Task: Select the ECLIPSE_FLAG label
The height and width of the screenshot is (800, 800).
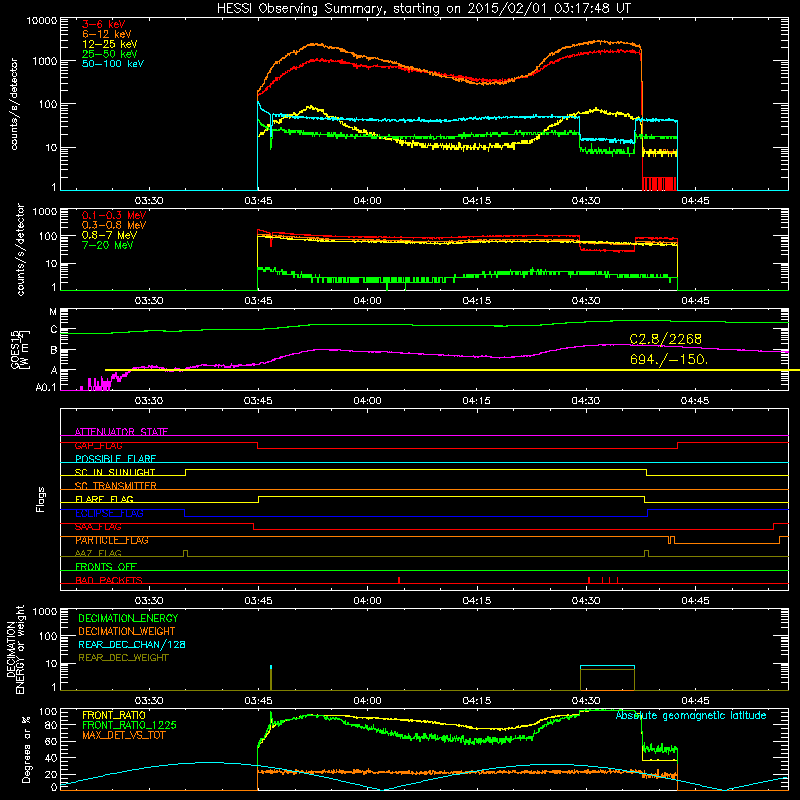Action: tap(109, 513)
